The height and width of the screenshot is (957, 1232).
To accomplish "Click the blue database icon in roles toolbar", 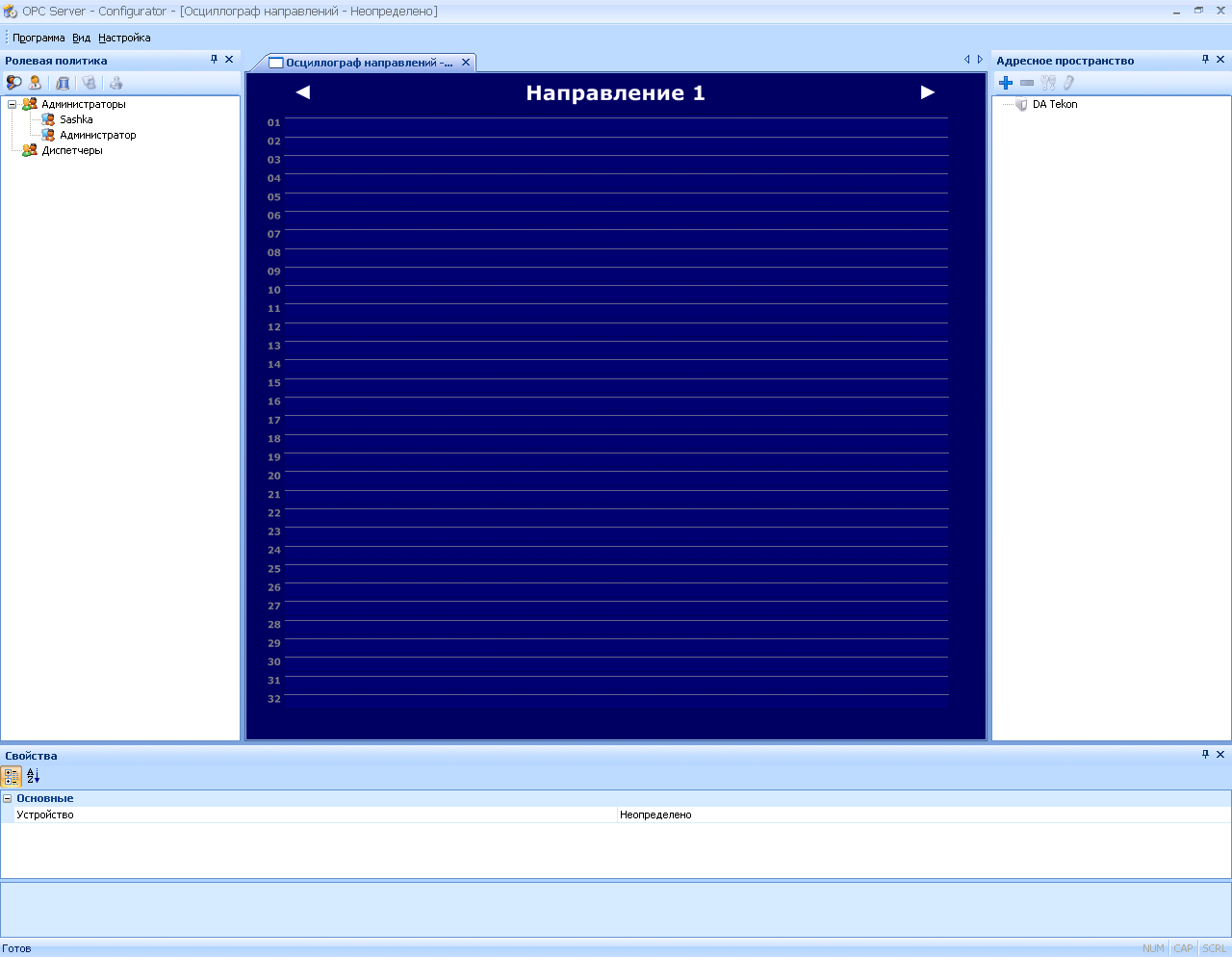I will 63,83.
